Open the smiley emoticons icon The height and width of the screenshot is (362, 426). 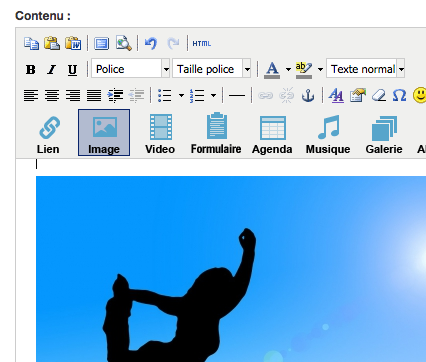(x=419, y=96)
